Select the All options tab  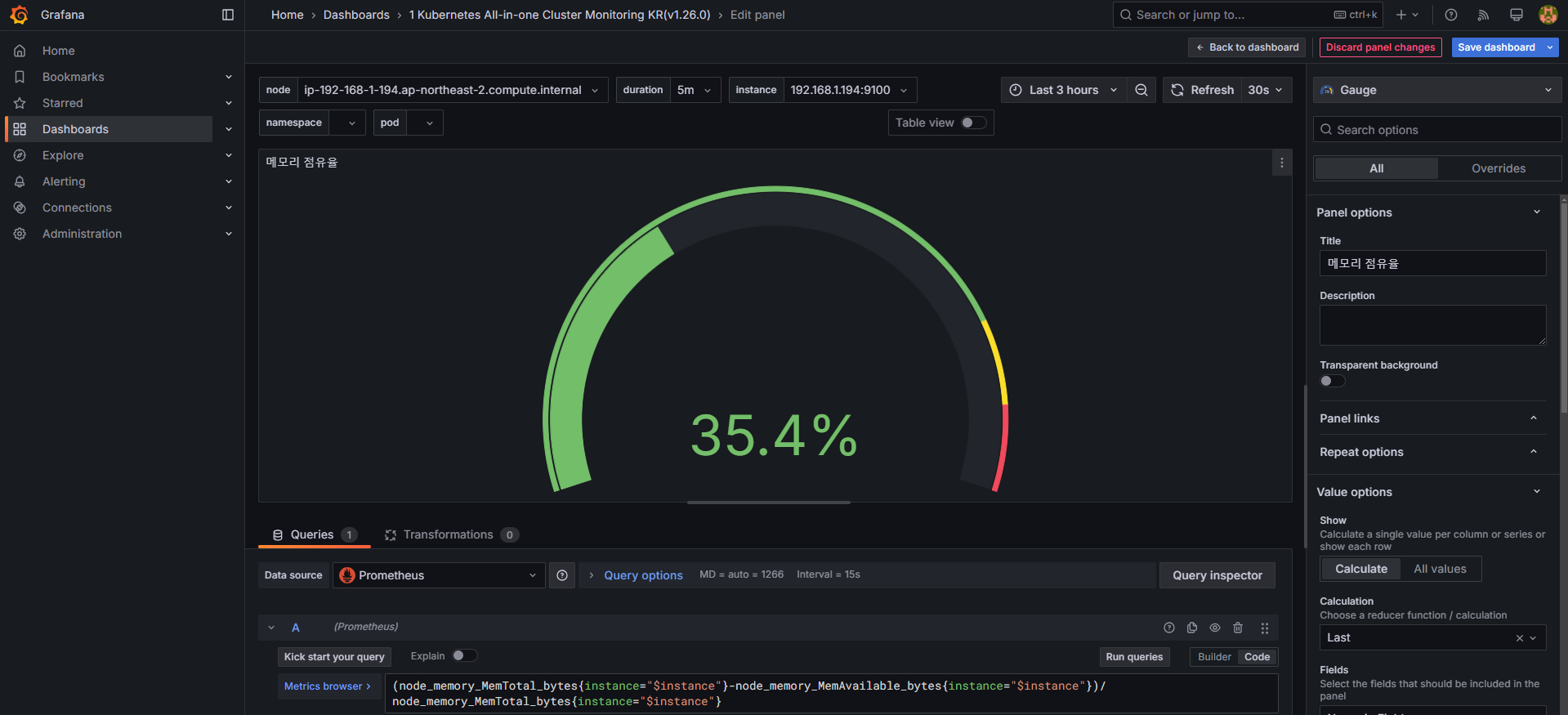tap(1376, 168)
